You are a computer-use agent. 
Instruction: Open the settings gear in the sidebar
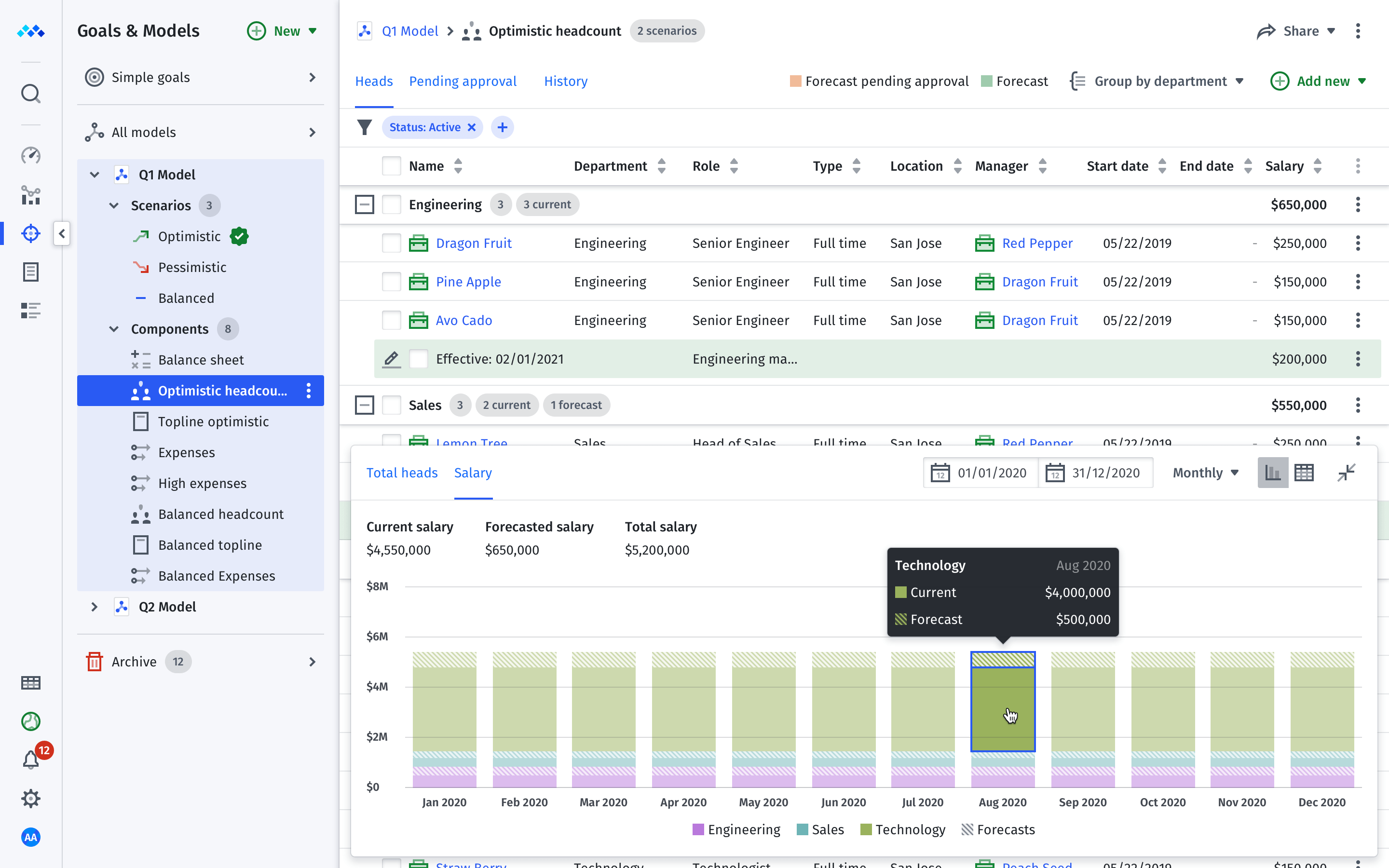[x=30, y=798]
